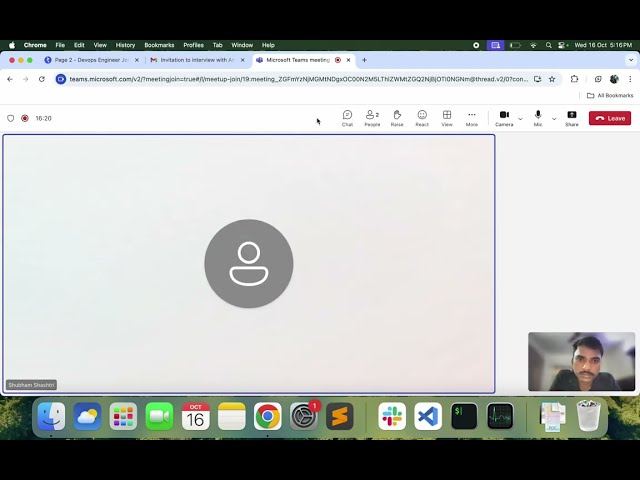Raise your hand in the meeting
Viewport: 640px width, 480px height.
[397, 118]
